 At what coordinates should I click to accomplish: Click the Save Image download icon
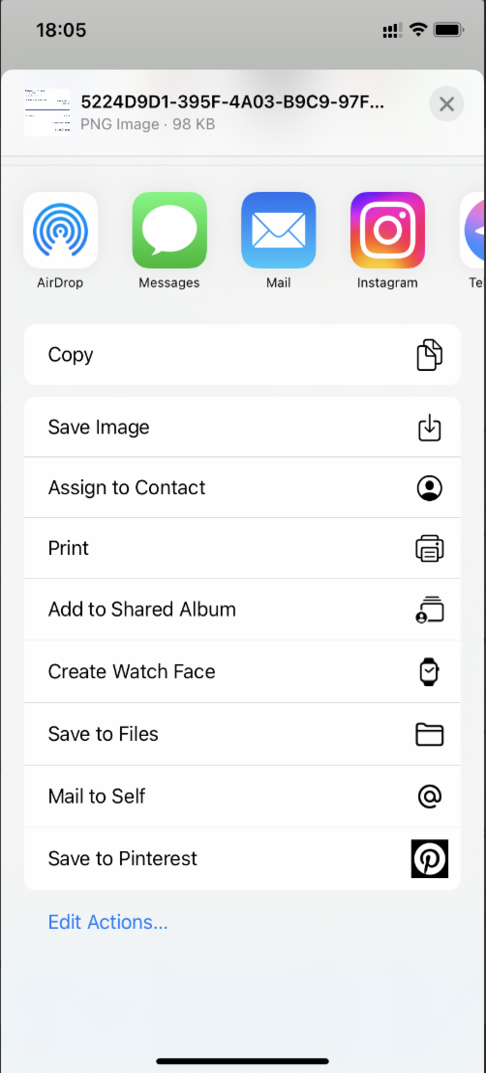429,427
